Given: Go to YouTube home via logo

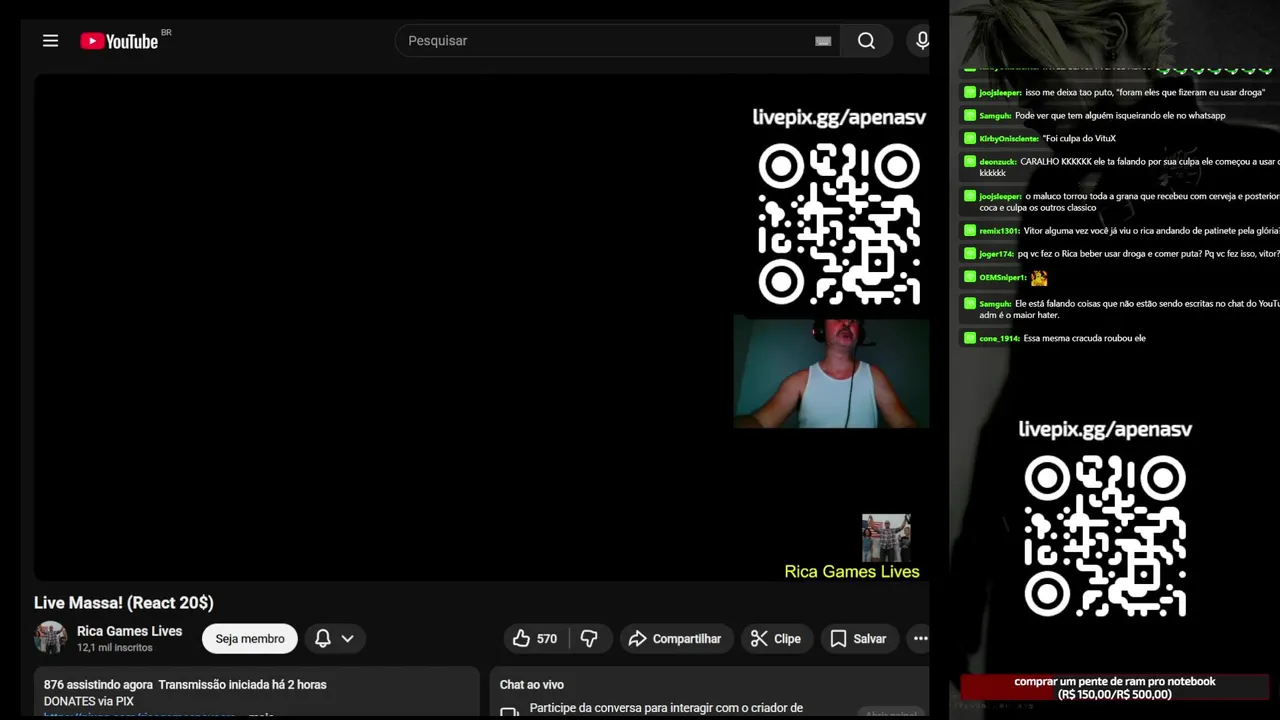Looking at the screenshot, I should click(119, 41).
